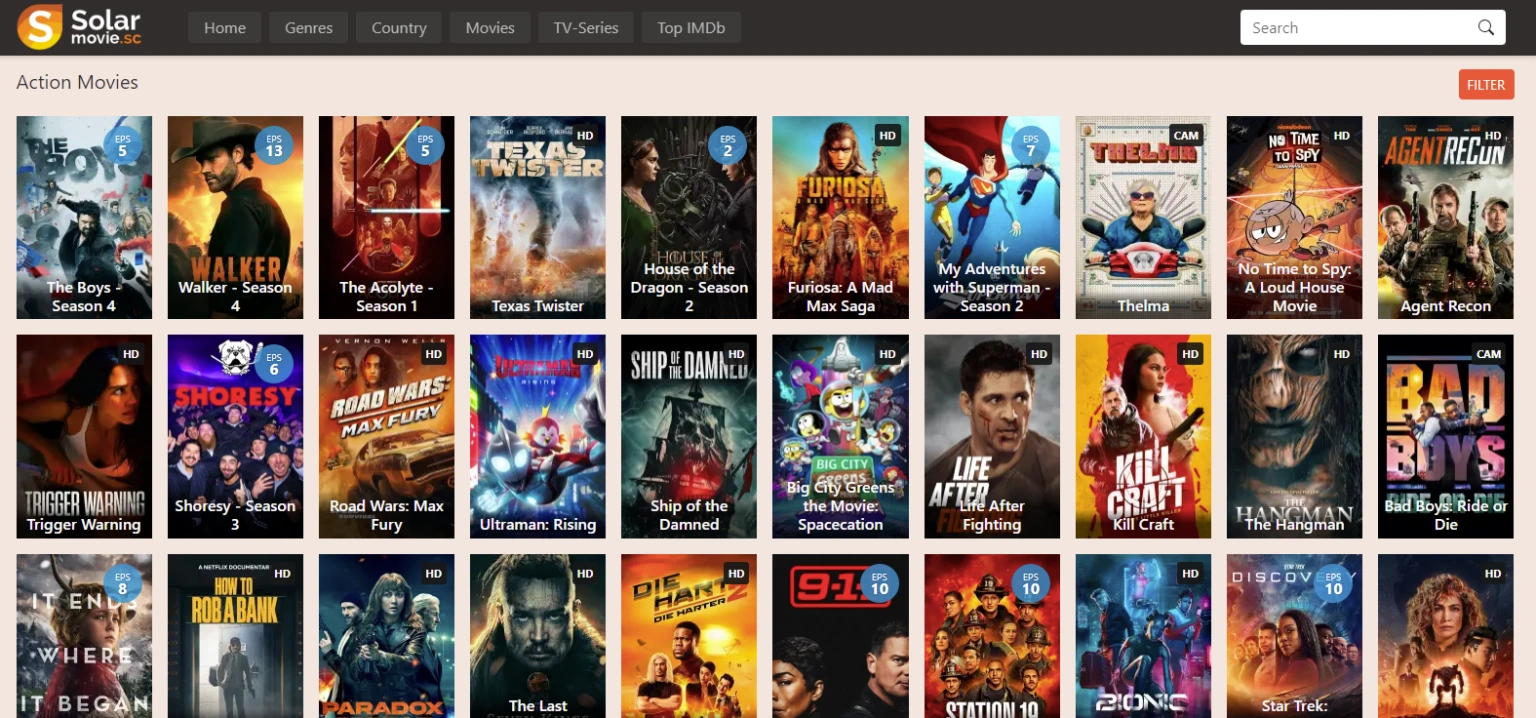This screenshot has height=718, width=1536.
Task: Open the Genres menu
Action: coord(308,28)
